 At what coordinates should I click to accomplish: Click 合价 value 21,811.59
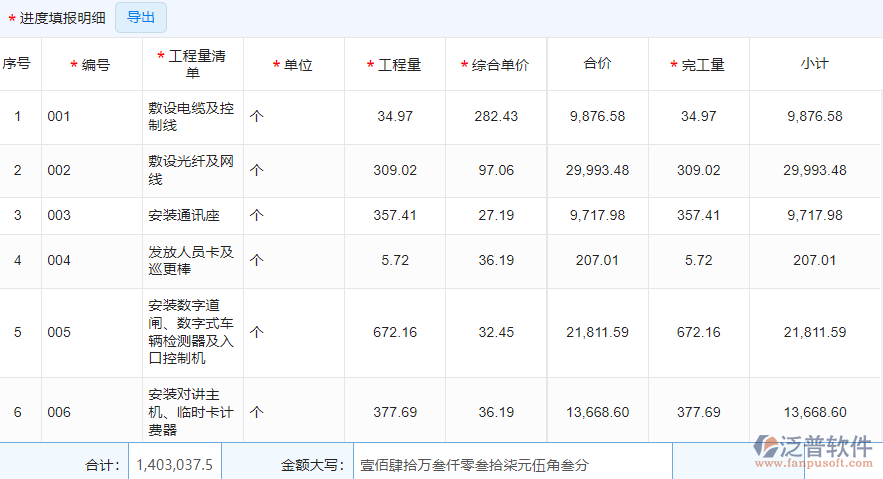(x=597, y=332)
